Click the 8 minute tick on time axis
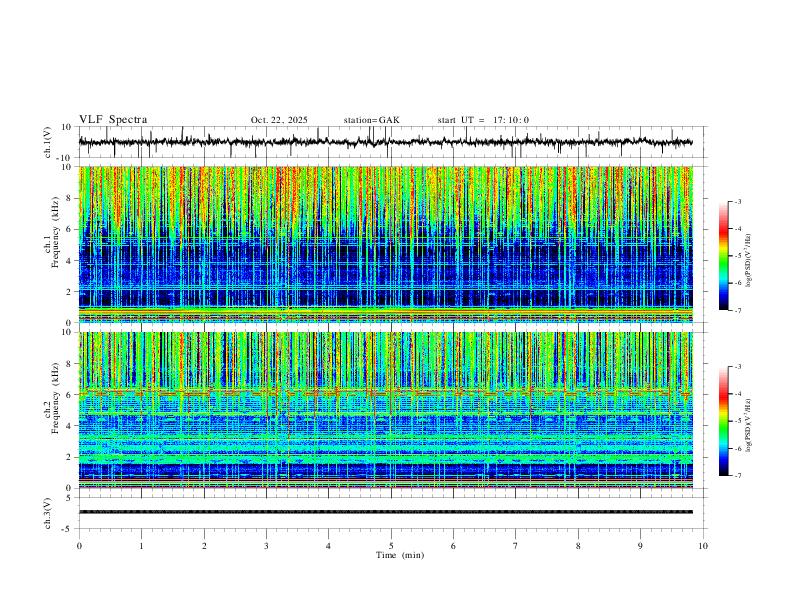The height and width of the screenshot is (612, 792). (x=578, y=546)
